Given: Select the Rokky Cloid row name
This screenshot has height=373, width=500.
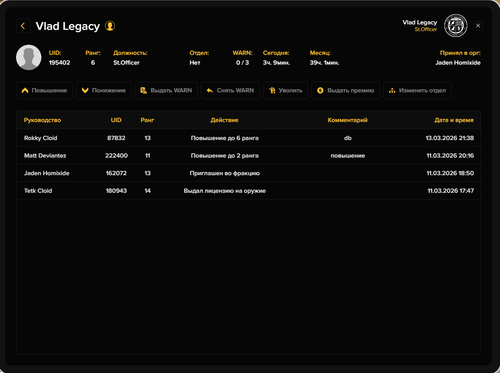Looking at the screenshot, I should 40,138.
